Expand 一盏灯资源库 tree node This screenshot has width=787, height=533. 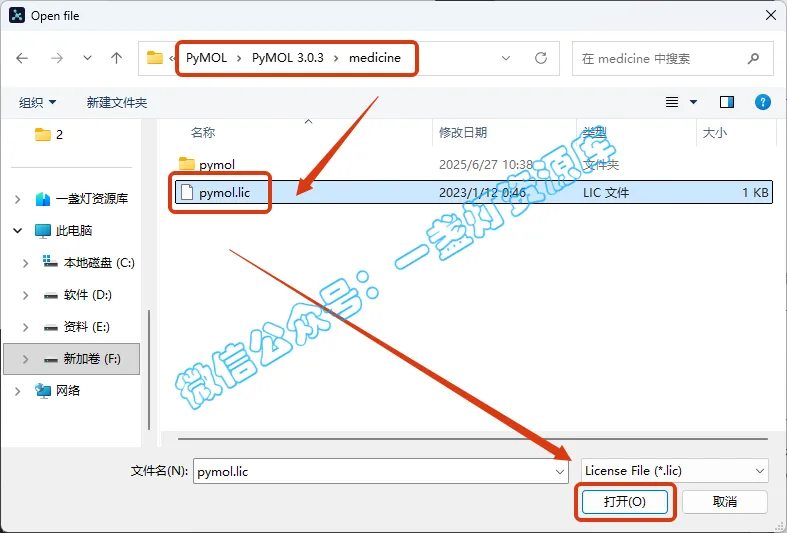click(18, 199)
